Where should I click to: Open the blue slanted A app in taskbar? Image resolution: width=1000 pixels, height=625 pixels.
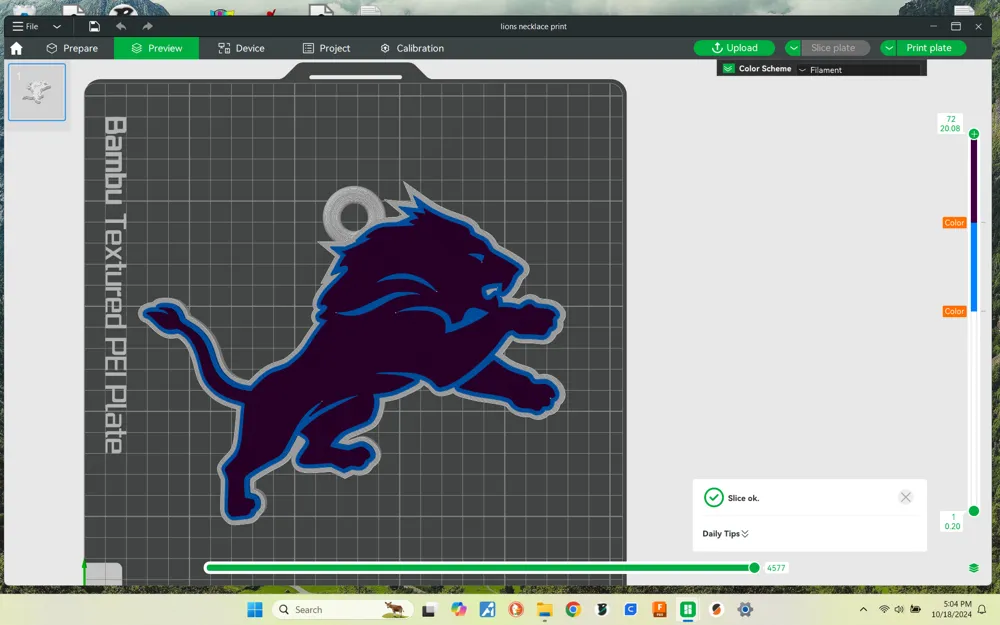pos(487,610)
